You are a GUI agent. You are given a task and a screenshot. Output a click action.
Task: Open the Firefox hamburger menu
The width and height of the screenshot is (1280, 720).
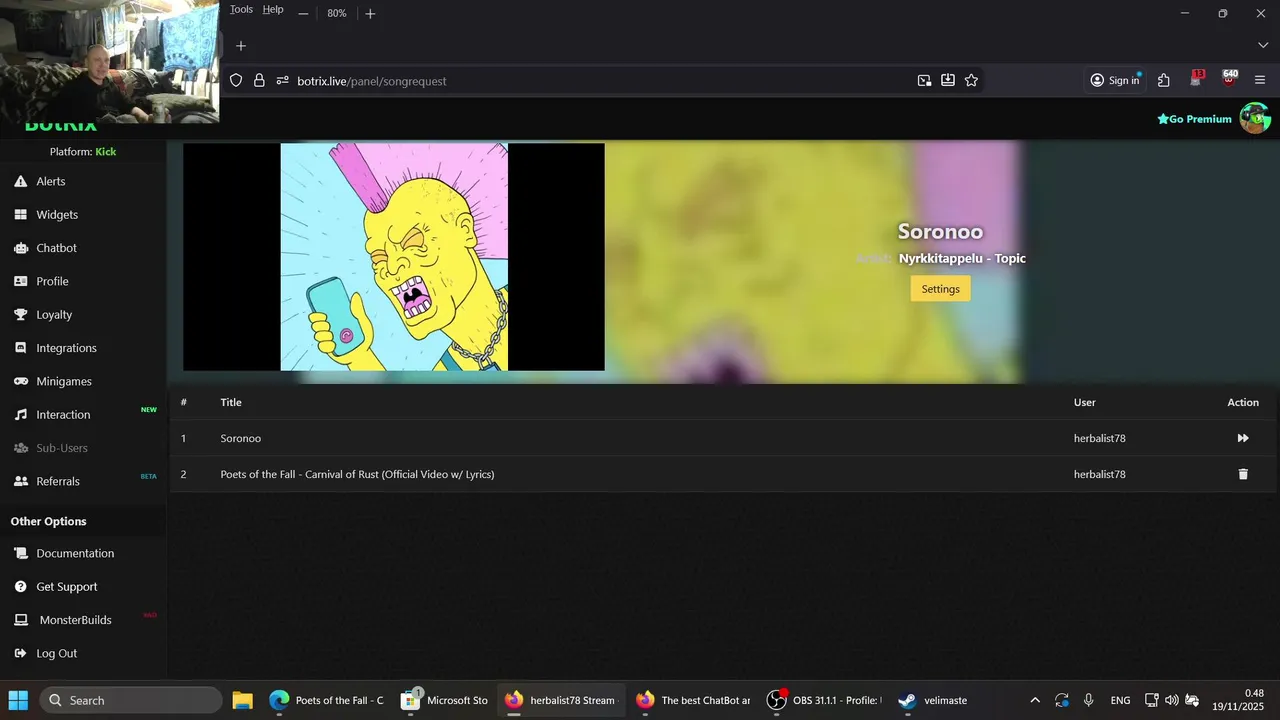click(x=1260, y=80)
